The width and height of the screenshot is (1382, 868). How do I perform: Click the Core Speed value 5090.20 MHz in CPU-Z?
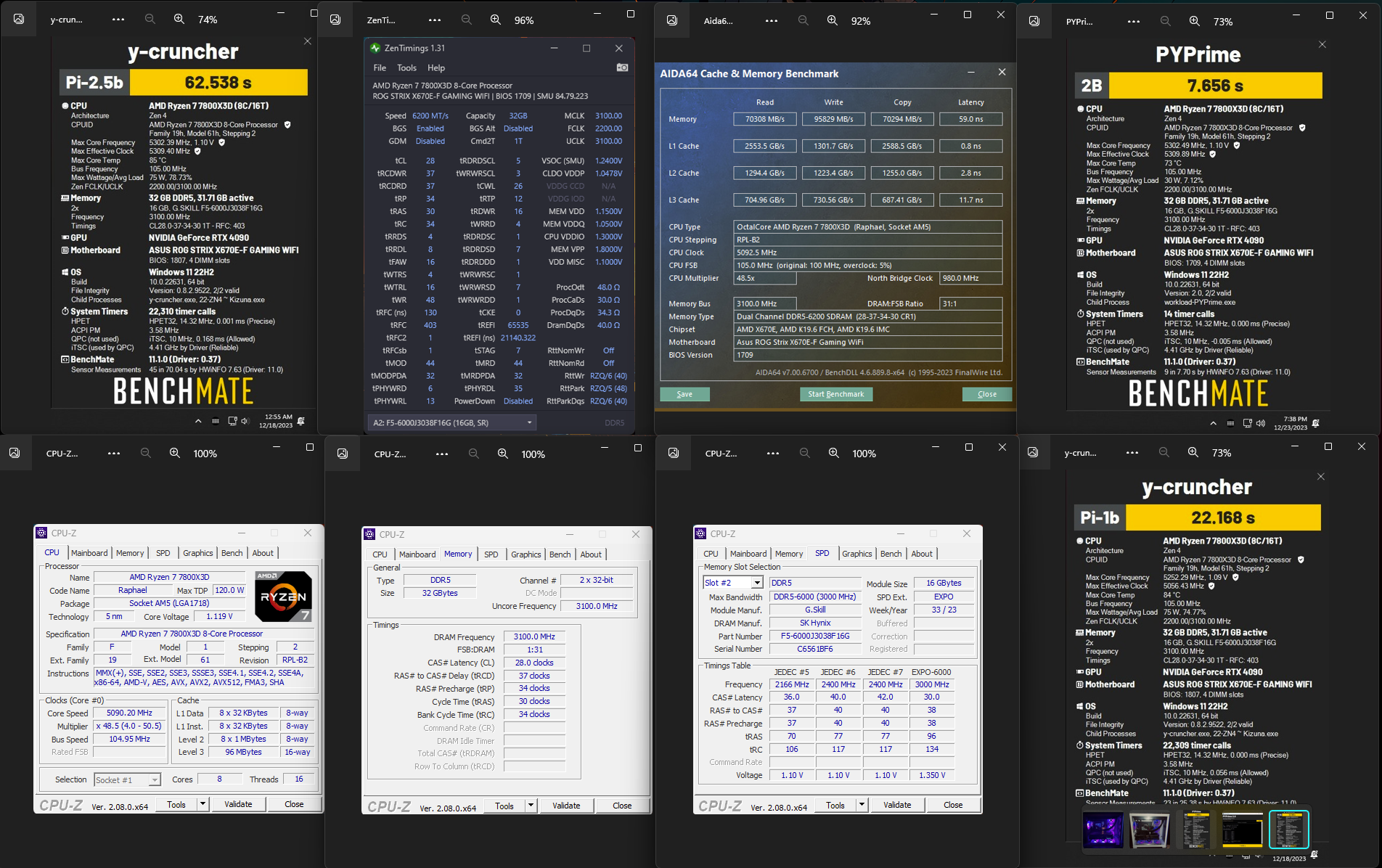click(x=130, y=713)
